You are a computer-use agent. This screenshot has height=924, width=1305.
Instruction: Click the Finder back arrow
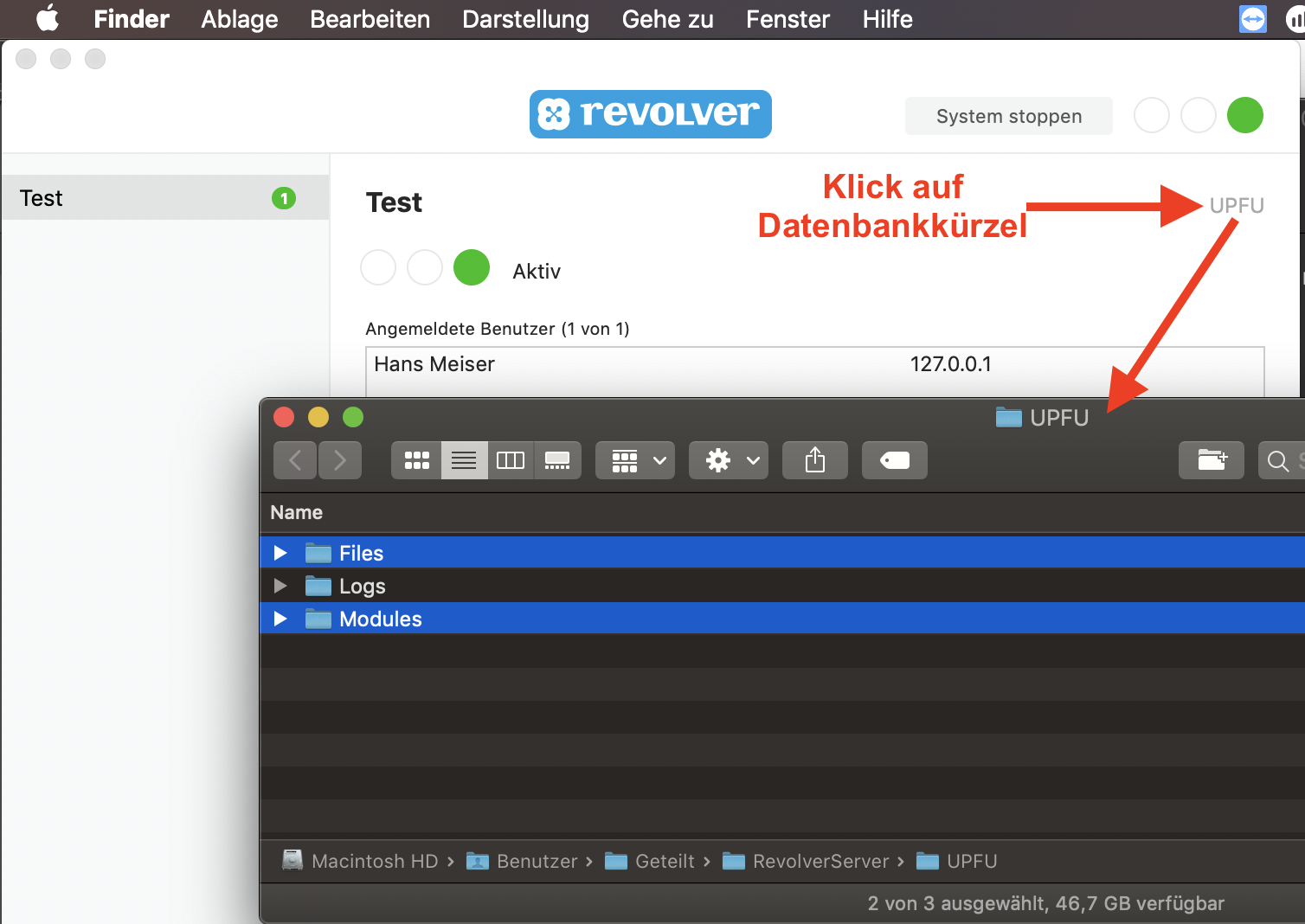click(x=295, y=460)
